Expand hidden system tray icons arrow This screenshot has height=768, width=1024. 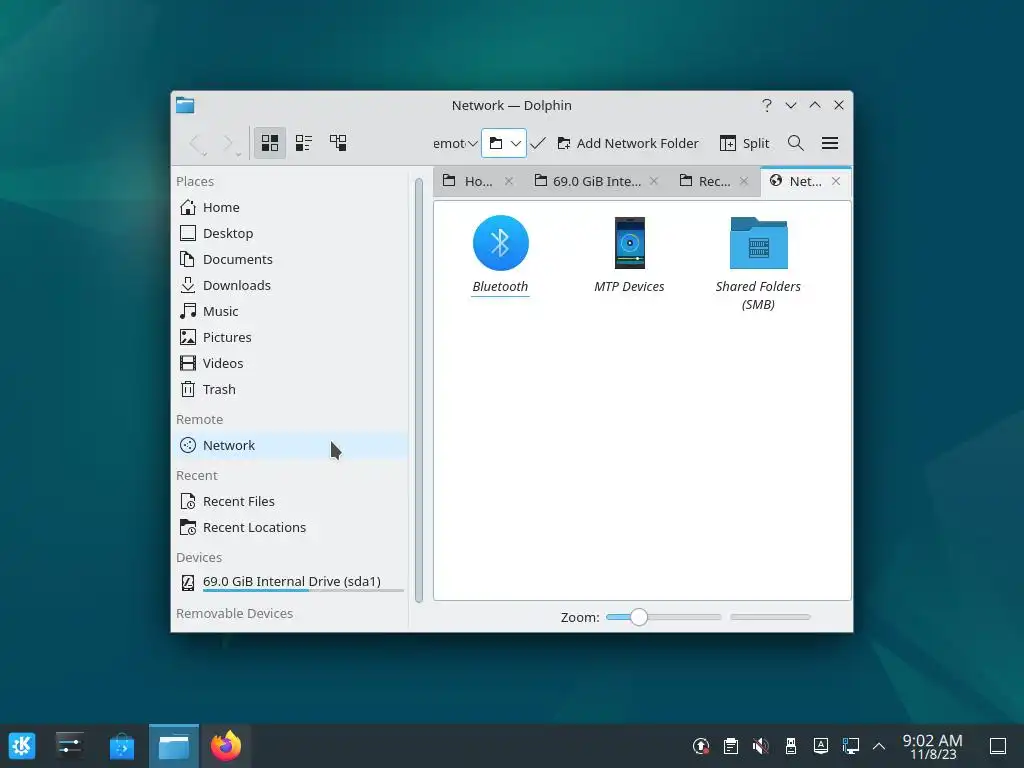879,746
